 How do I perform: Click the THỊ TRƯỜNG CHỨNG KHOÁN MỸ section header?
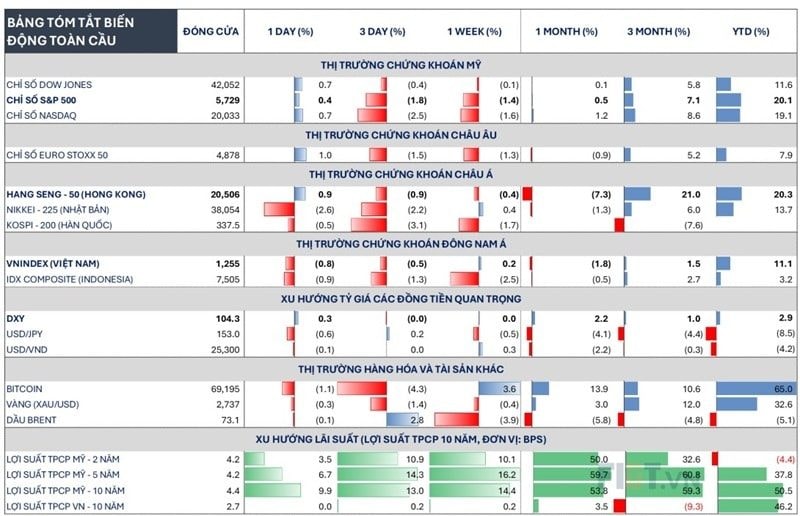[x=401, y=65]
